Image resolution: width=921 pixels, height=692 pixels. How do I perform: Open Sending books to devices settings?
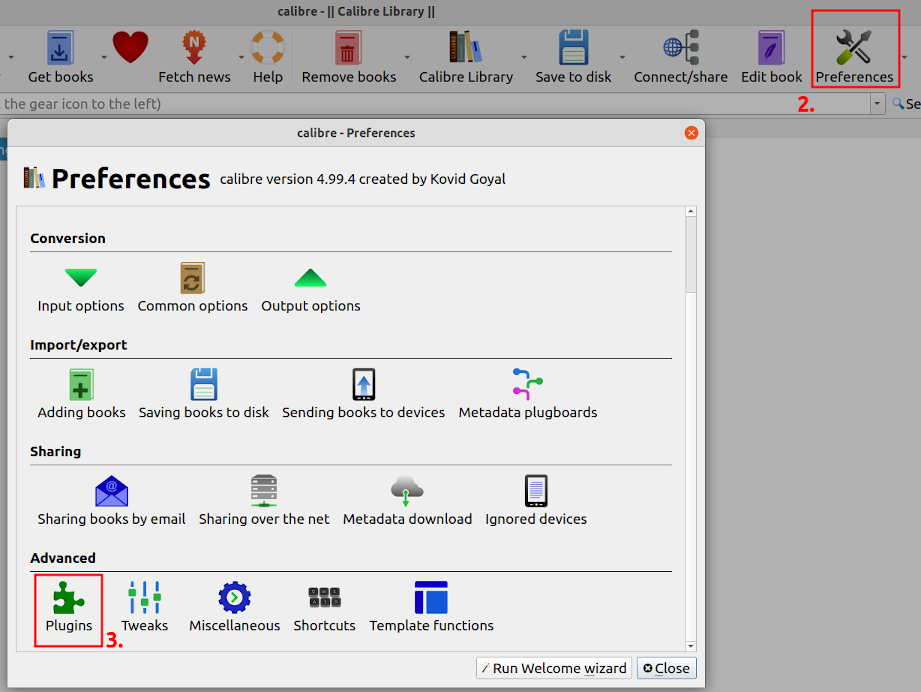tap(364, 395)
